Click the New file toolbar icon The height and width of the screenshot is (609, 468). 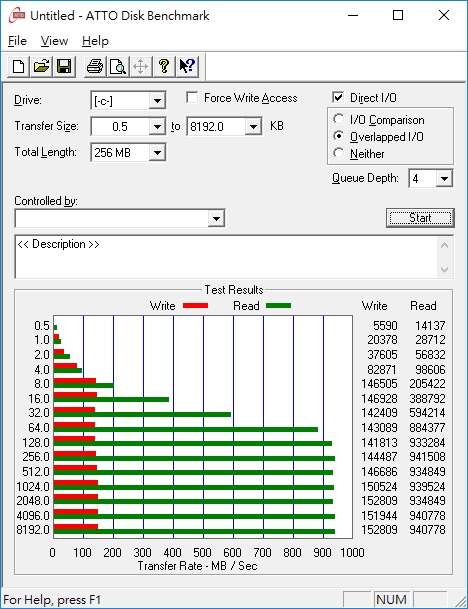pos(18,66)
